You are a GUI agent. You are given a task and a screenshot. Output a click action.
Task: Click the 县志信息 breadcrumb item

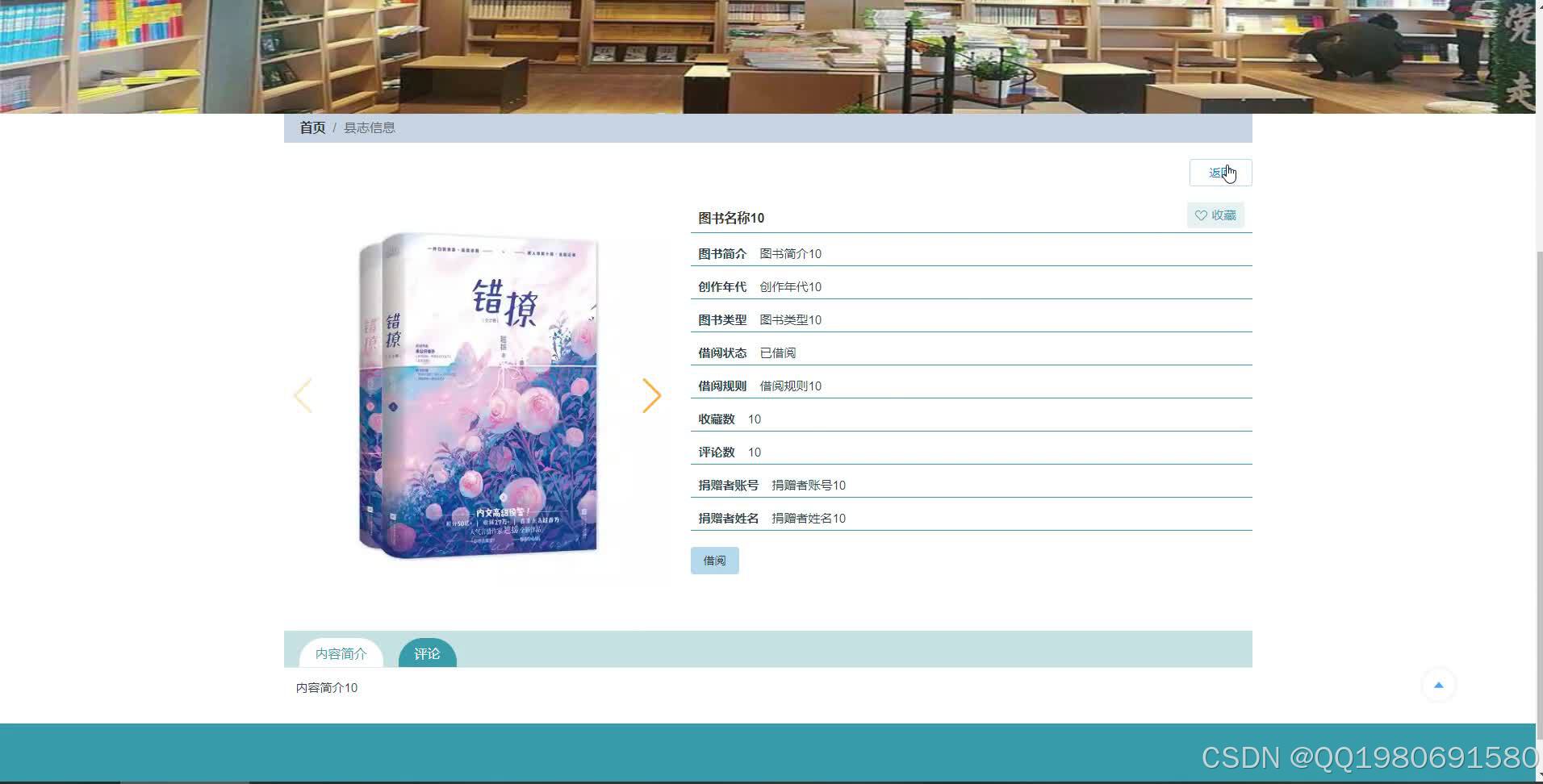(x=369, y=127)
